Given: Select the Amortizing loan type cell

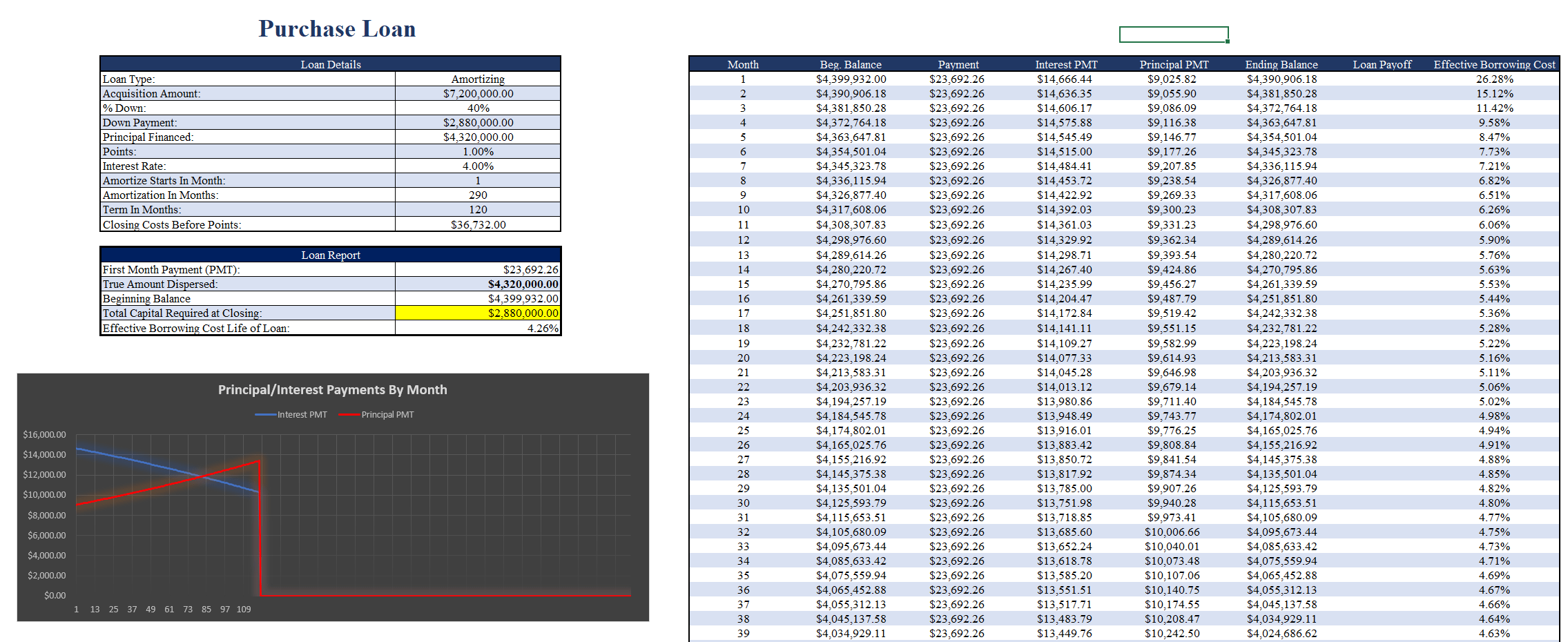Looking at the screenshot, I should [x=476, y=79].
